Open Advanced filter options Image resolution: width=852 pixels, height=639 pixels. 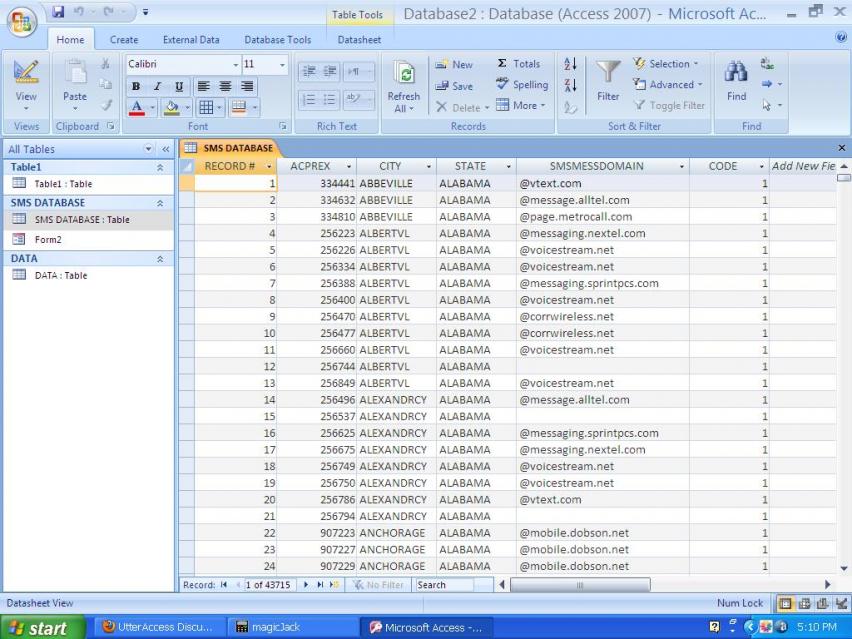point(668,84)
